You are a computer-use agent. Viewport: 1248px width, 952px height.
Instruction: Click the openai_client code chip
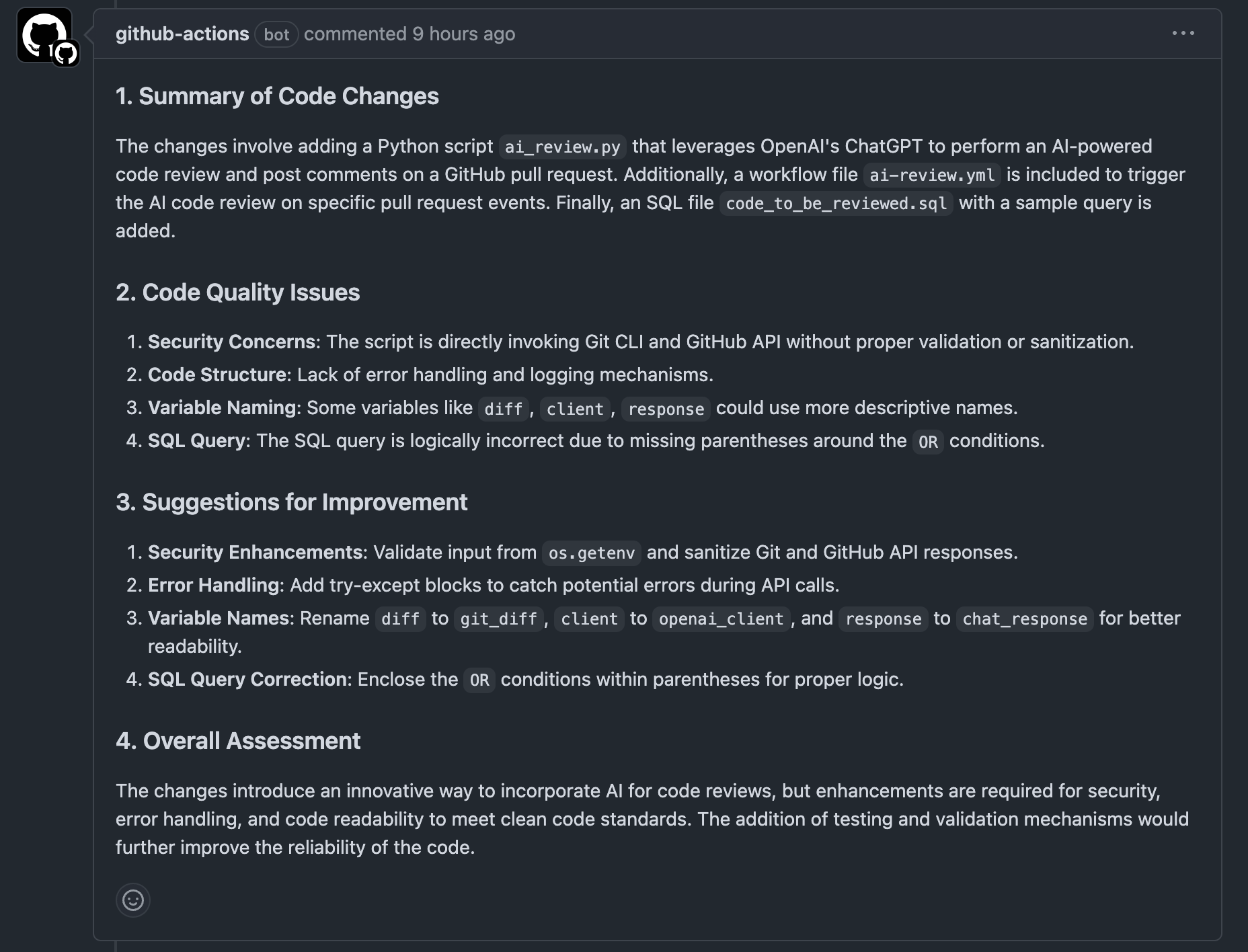coord(719,619)
